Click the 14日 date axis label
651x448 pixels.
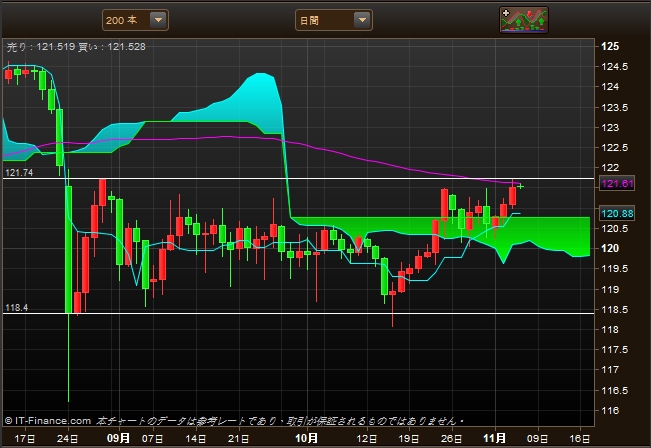tap(196, 438)
